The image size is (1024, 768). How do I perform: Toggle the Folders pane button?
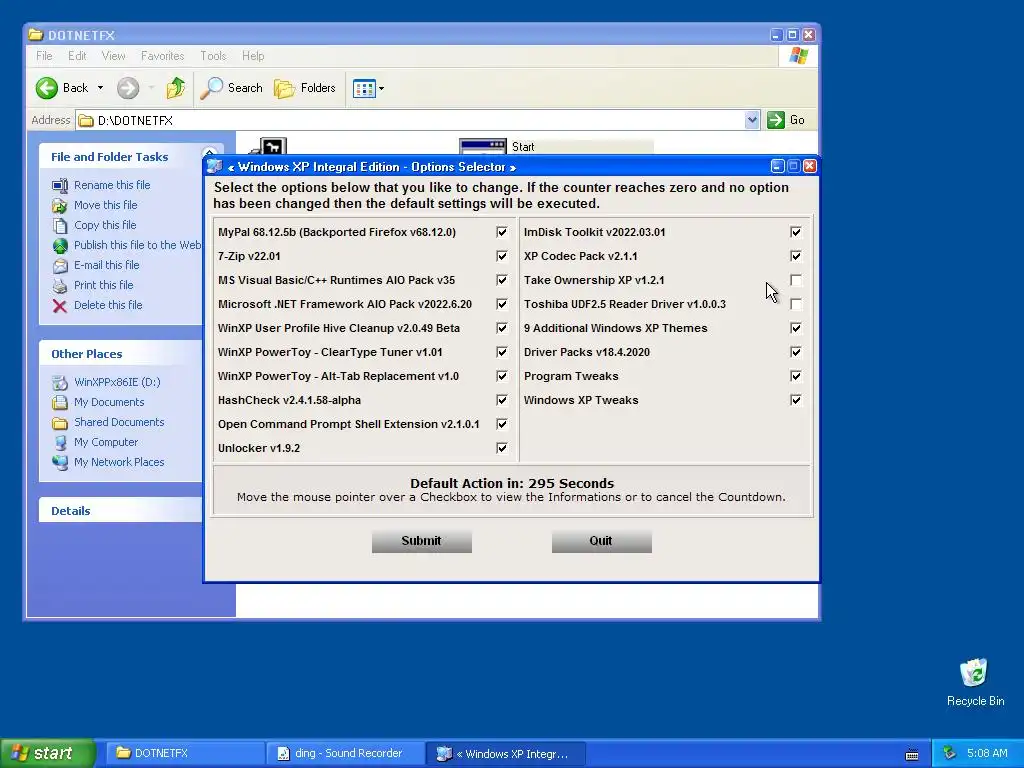point(305,88)
